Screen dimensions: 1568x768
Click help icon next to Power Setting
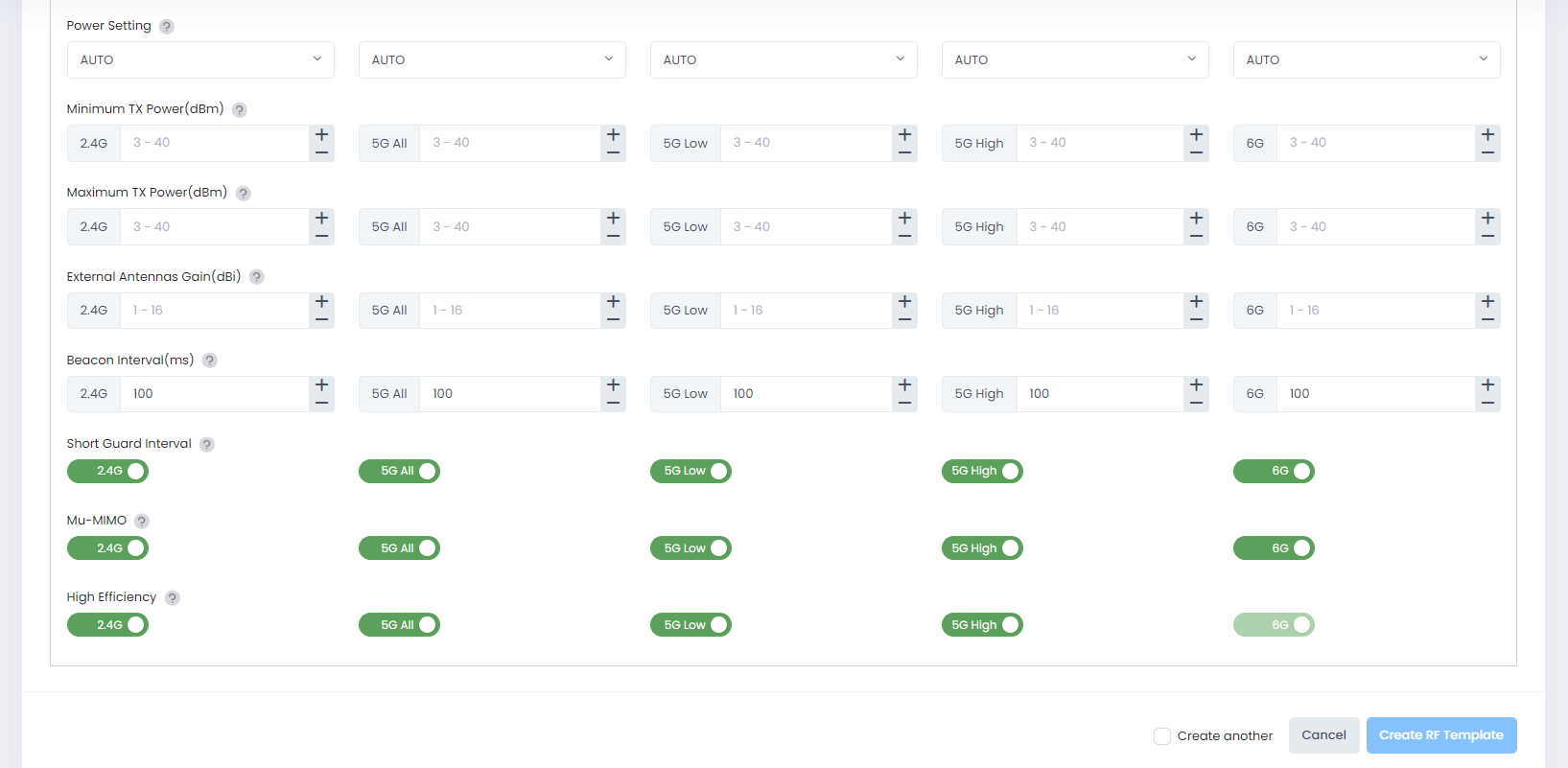(167, 27)
